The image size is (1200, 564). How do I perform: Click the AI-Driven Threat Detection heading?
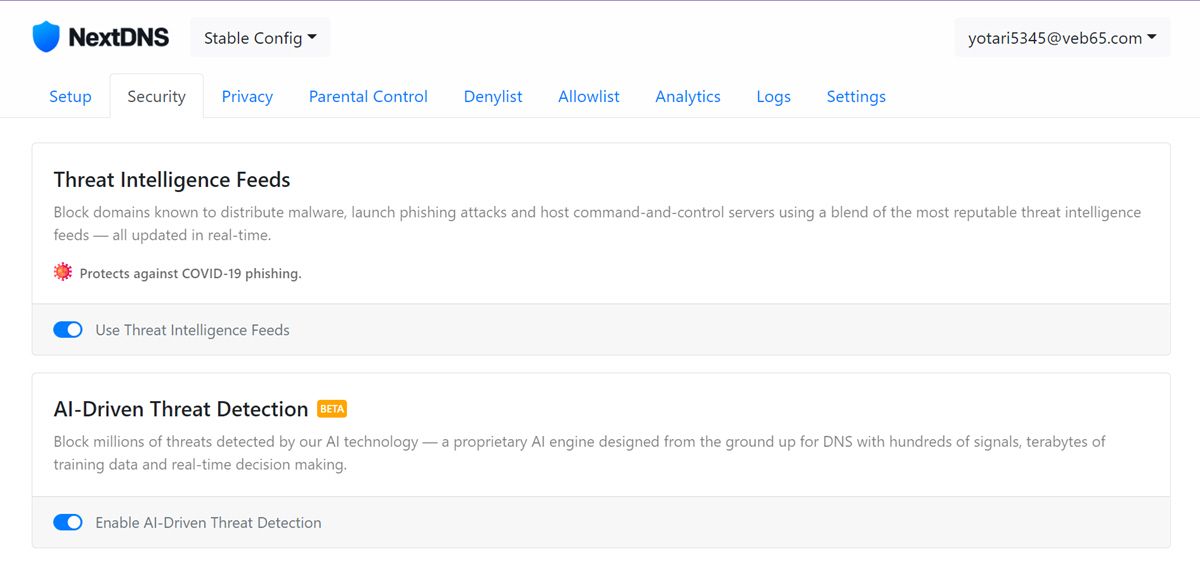click(x=181, y=409)
